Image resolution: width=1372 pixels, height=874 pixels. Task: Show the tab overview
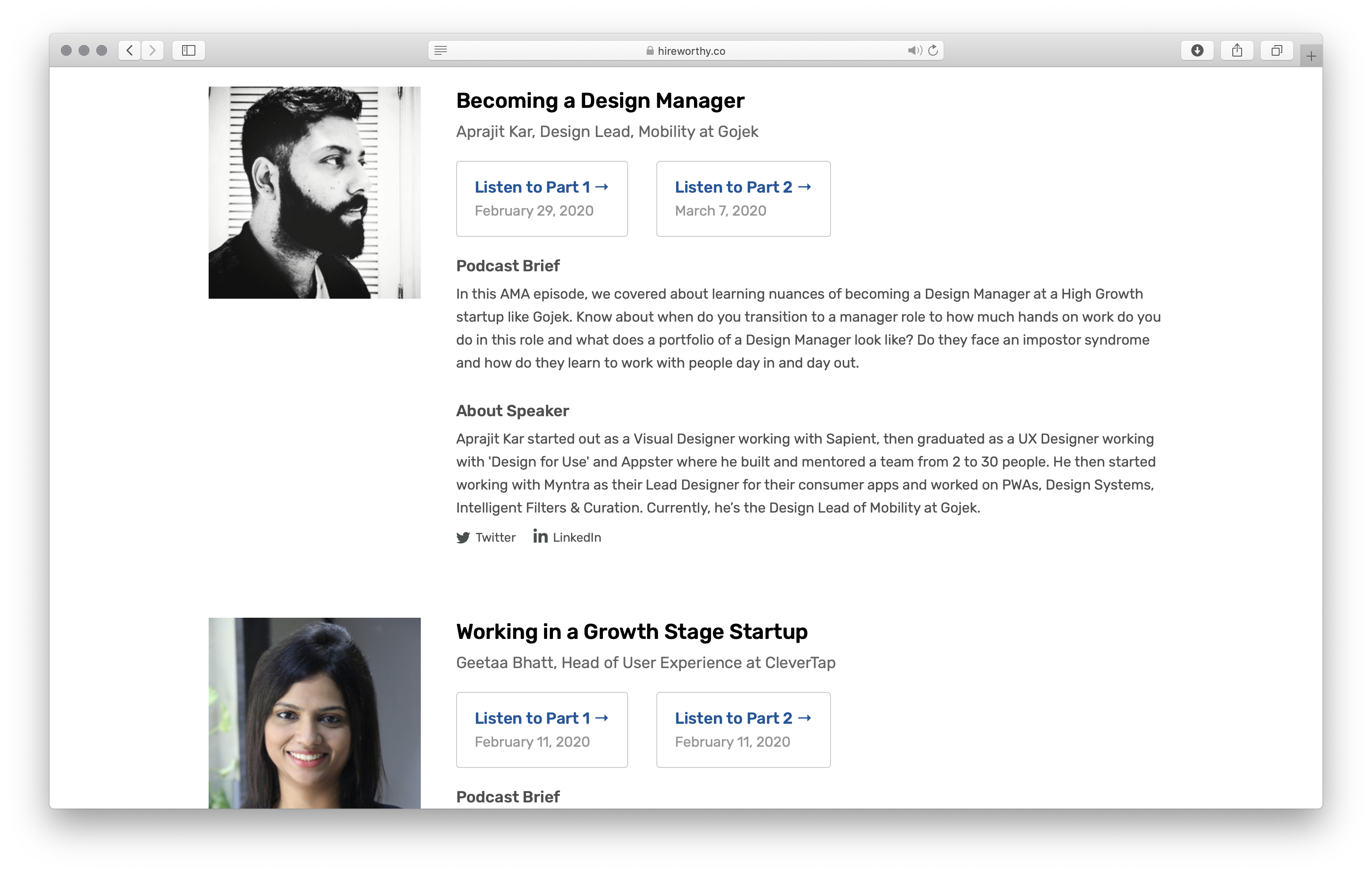point(1276,51)
